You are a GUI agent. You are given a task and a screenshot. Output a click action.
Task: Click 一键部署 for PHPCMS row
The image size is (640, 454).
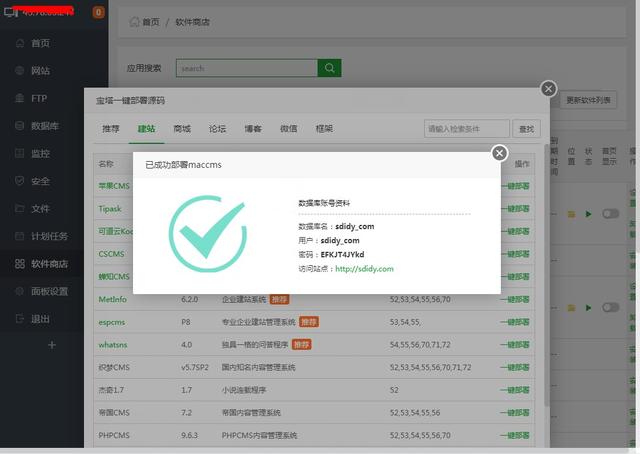tap(514, 436)
